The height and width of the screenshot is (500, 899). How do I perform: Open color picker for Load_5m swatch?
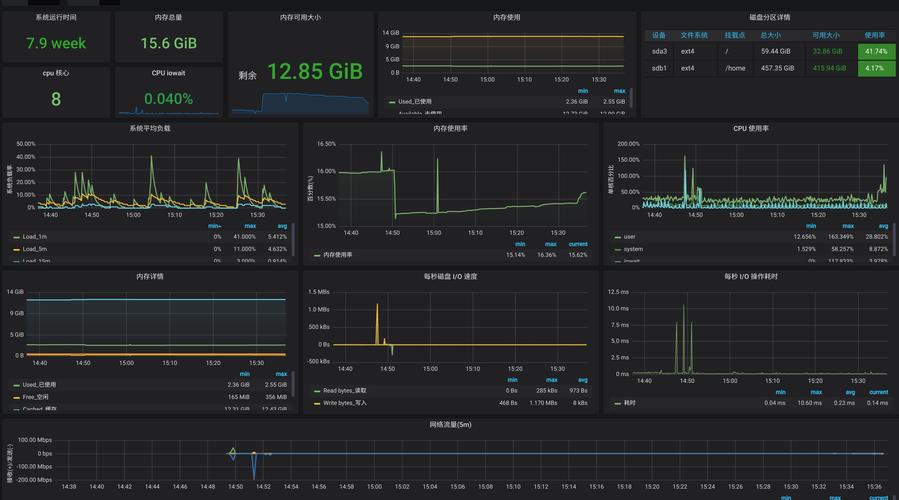17,250
